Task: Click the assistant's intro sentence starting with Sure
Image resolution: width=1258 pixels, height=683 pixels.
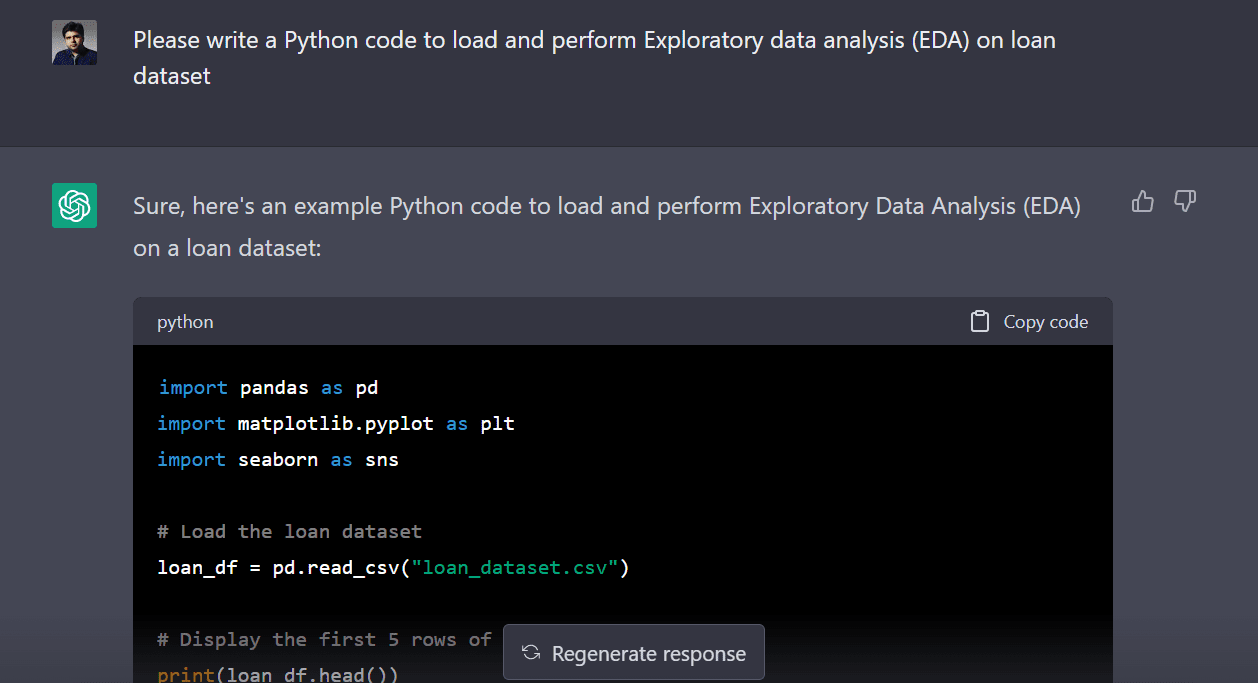Action: pyautogui.click(x=606, y=226)
